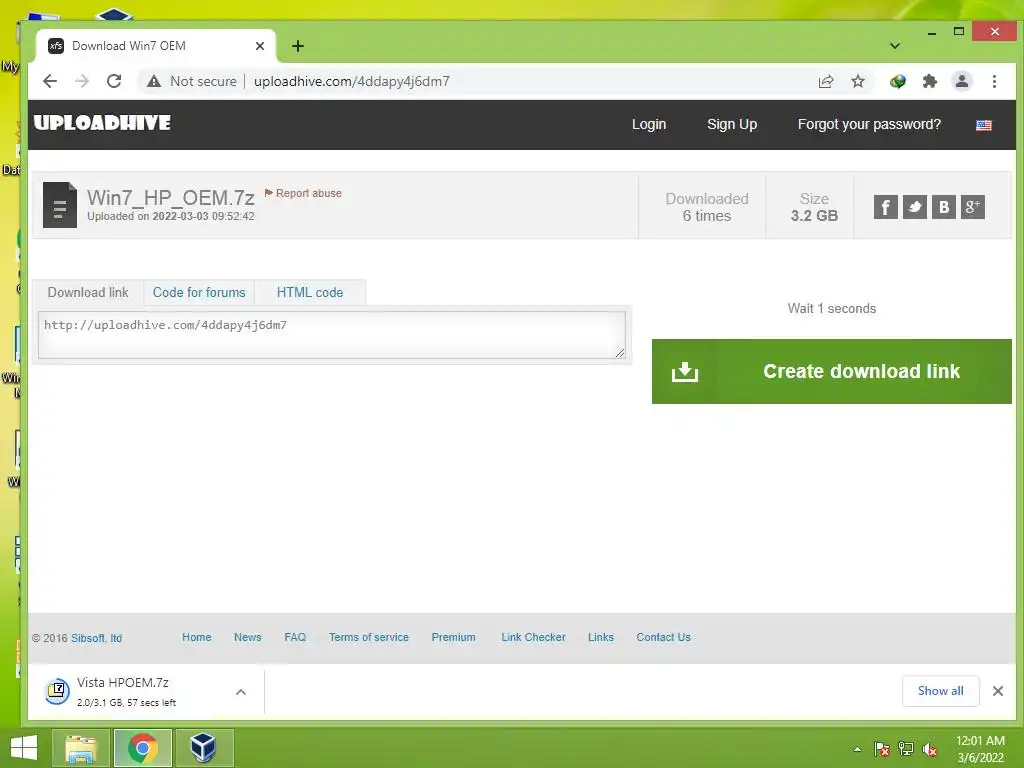
Task: Click the file document icon
Action: coord(59,204)
